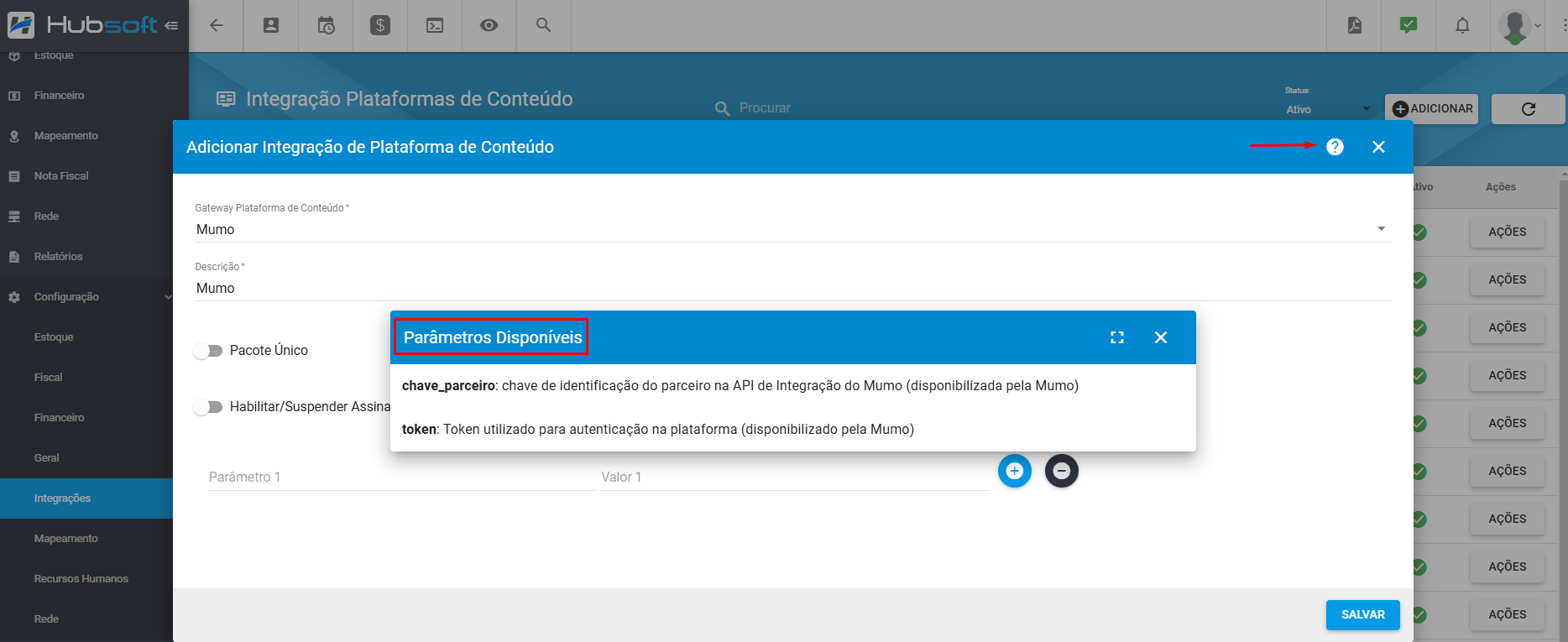Open the client profile toolbar icon
Viewport: 1568px width, 642px height.
[x=271, y=25]
